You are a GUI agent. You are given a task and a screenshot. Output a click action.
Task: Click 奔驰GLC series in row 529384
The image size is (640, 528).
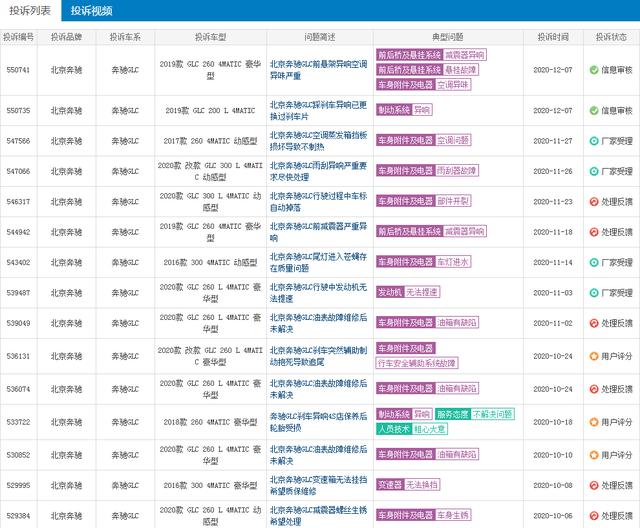click(x=125, y=516)
